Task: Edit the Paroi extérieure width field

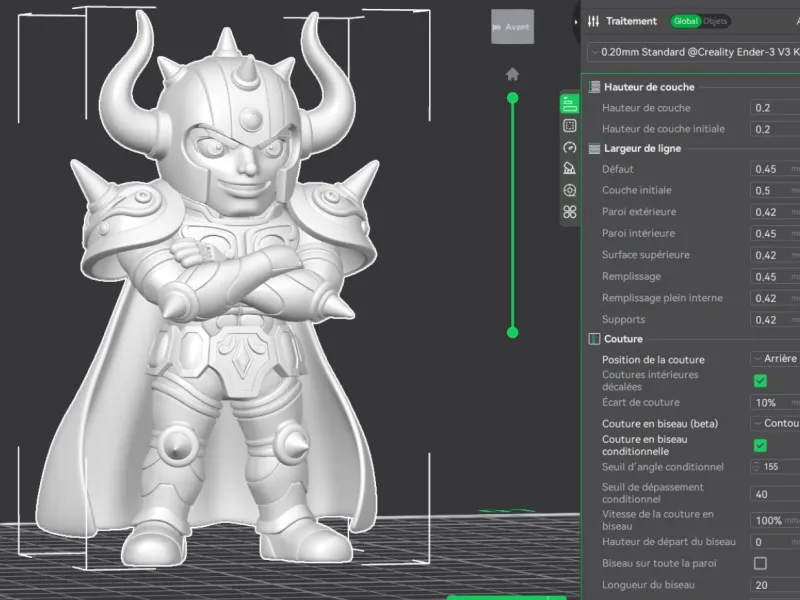Action: 775,212
